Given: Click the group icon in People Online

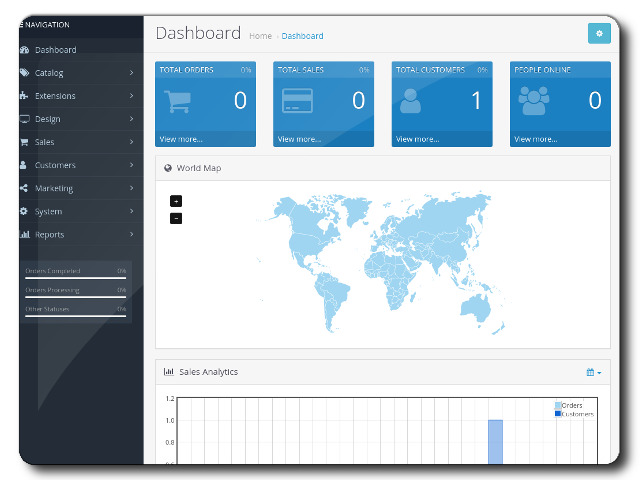Looking at the screenshot, I should point(534,101).
